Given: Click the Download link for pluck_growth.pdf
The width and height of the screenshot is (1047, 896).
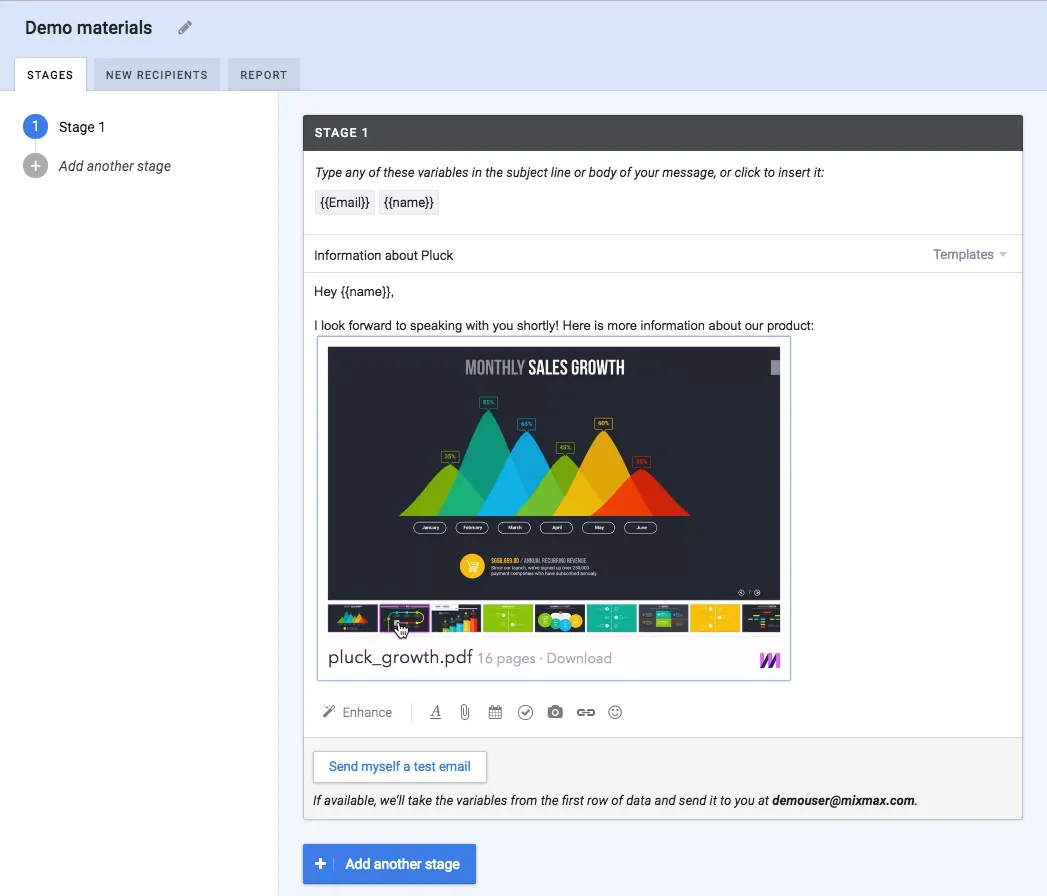Looking at the screenshot, I should click(579, 658).
